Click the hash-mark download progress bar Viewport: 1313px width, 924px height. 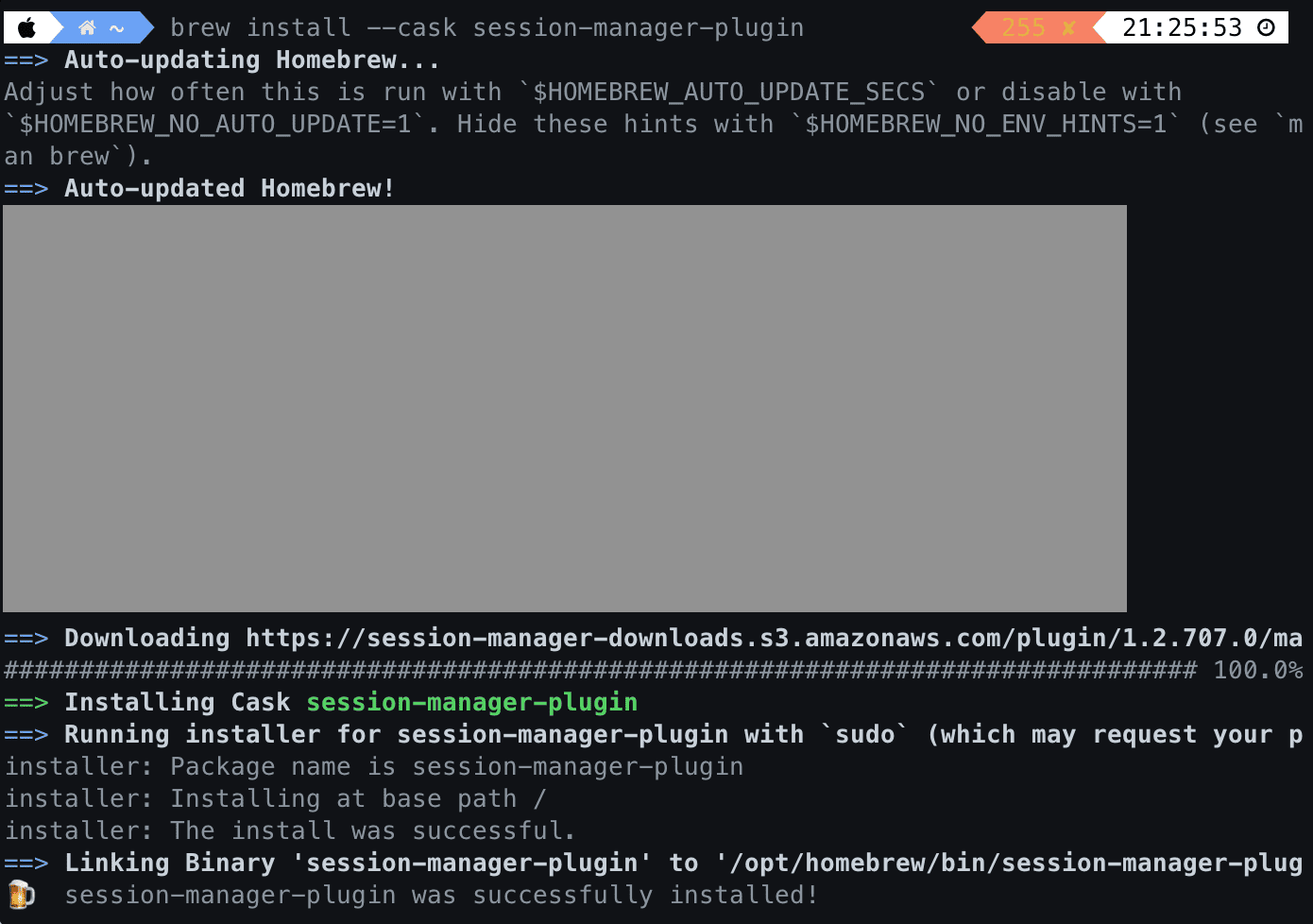601,671
